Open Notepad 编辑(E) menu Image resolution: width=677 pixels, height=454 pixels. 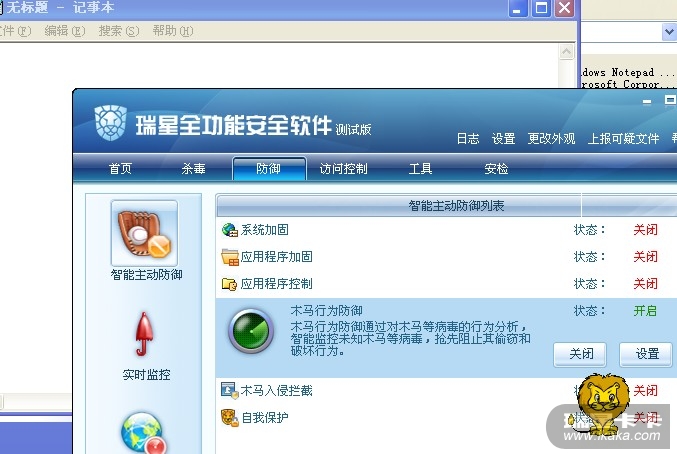[65, 31]
